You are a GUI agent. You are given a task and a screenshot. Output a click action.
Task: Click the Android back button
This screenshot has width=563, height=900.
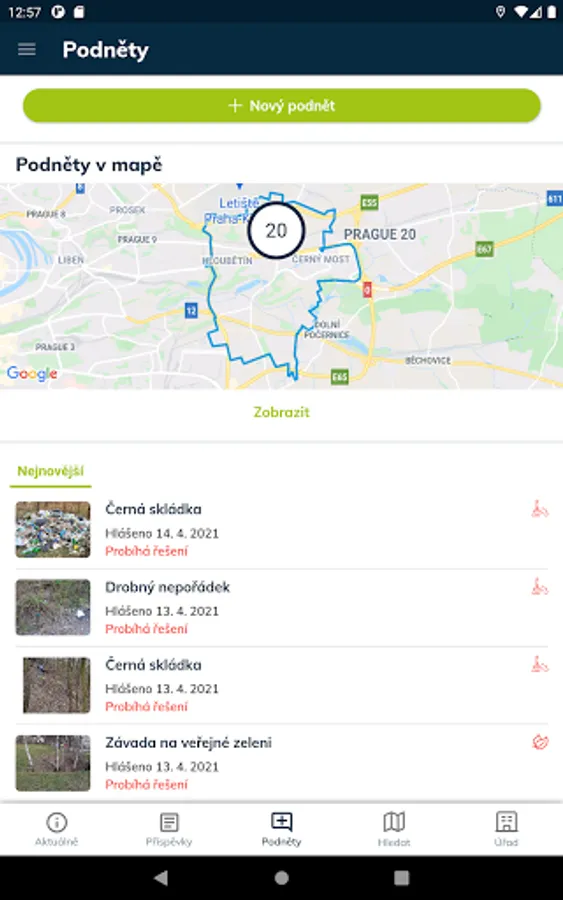coord(161,877)
